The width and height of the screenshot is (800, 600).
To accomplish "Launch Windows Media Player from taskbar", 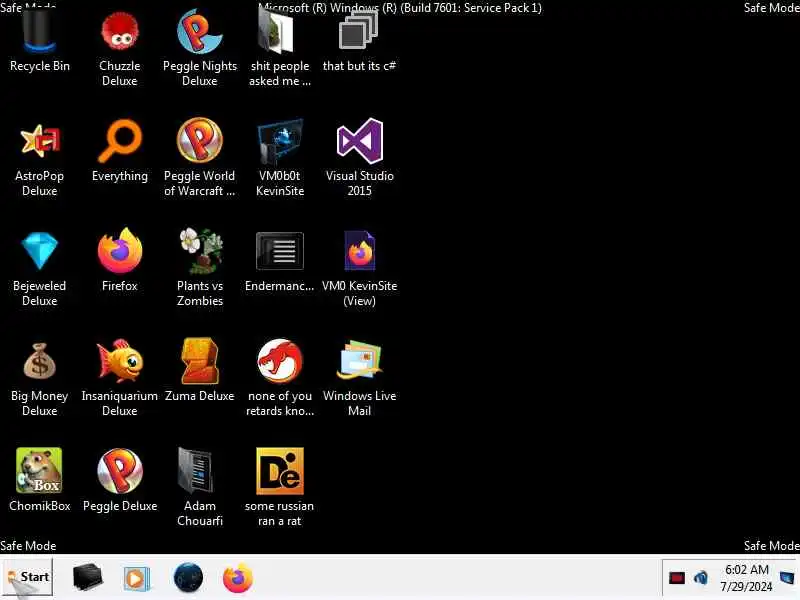I will click(136, 579).
